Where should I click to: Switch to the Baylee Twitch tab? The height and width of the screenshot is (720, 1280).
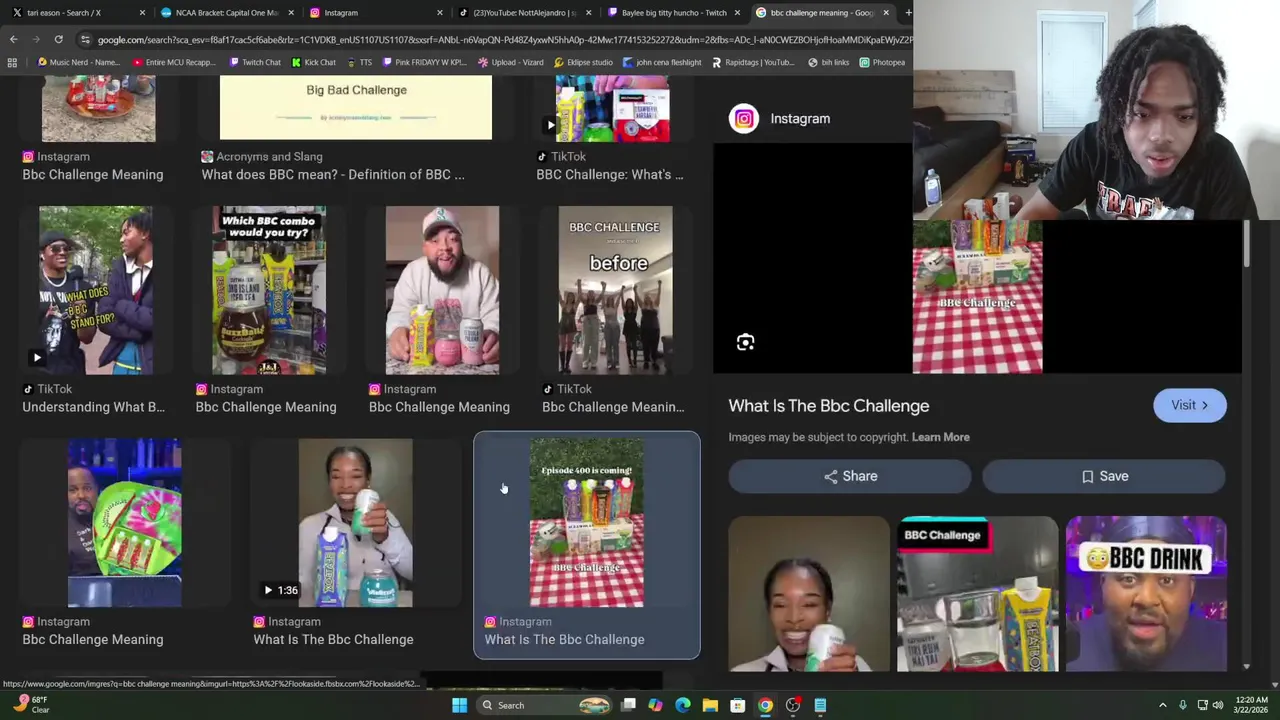(x=672, y=13)
